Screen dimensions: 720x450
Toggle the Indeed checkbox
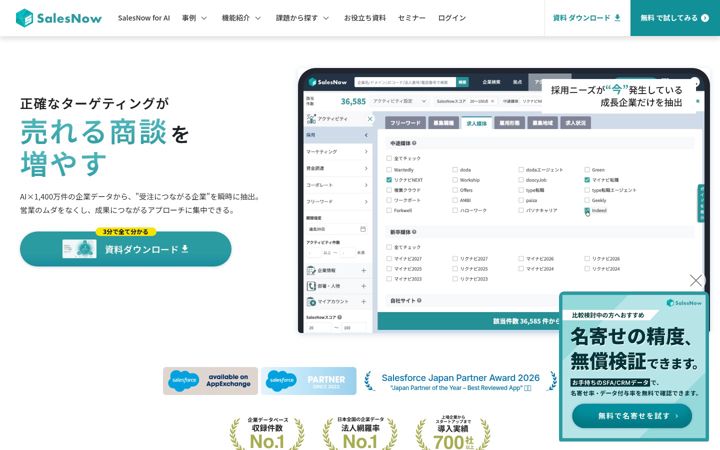(587, 210)
